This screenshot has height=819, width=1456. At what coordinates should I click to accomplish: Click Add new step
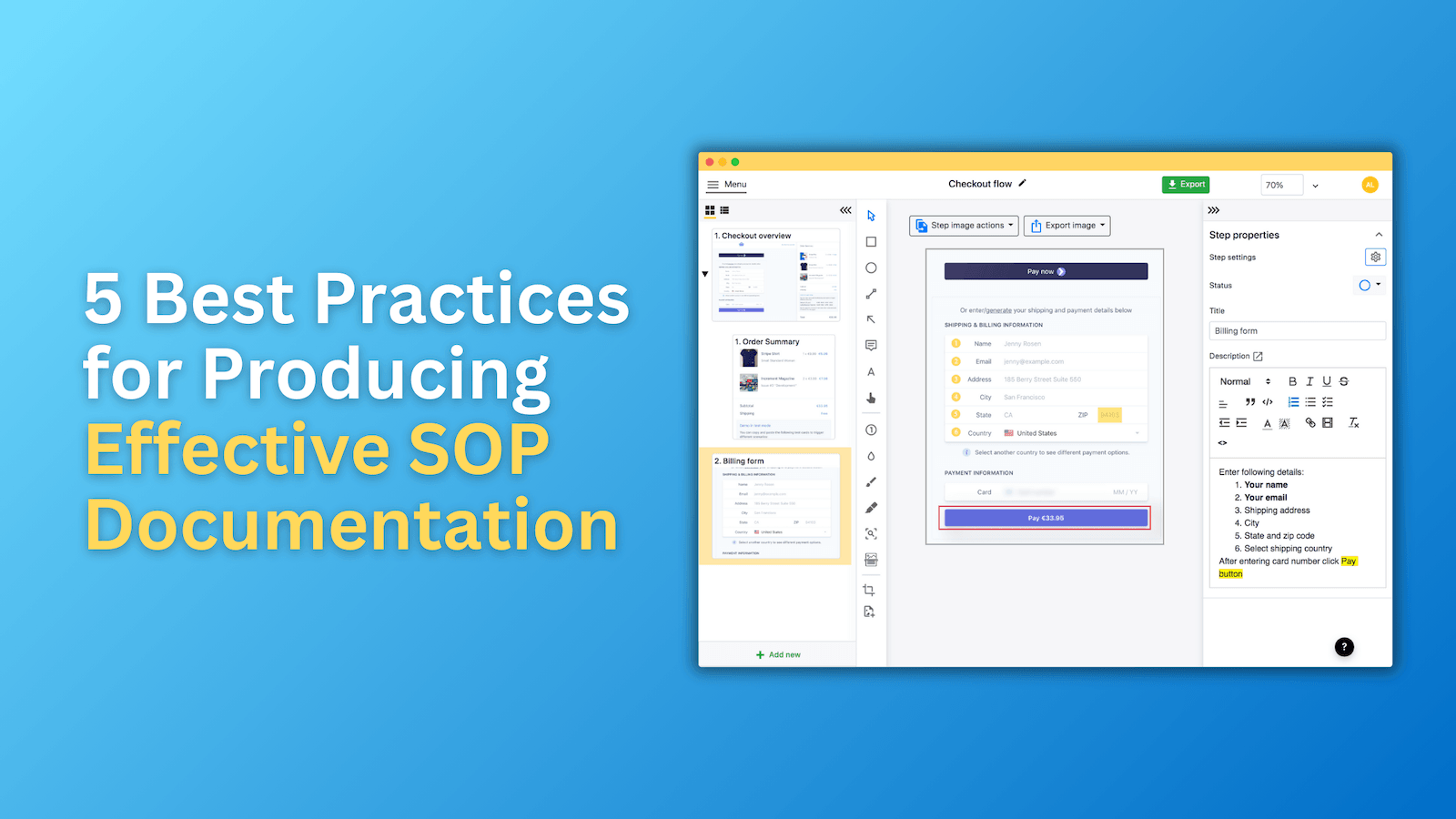(x=778, y=654)
